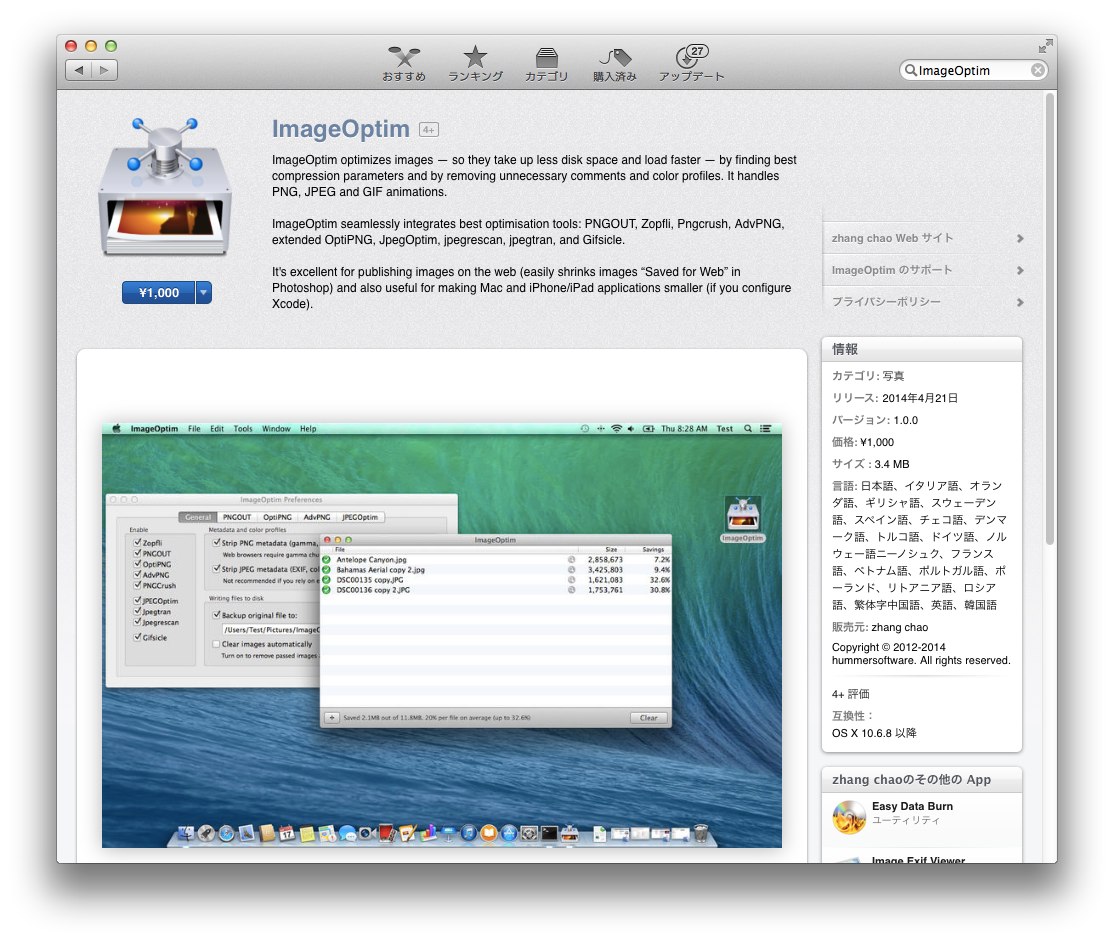
Task: Click the Copyright 2012-2014 hummersoftware text
Action: [x=921, y=654]
